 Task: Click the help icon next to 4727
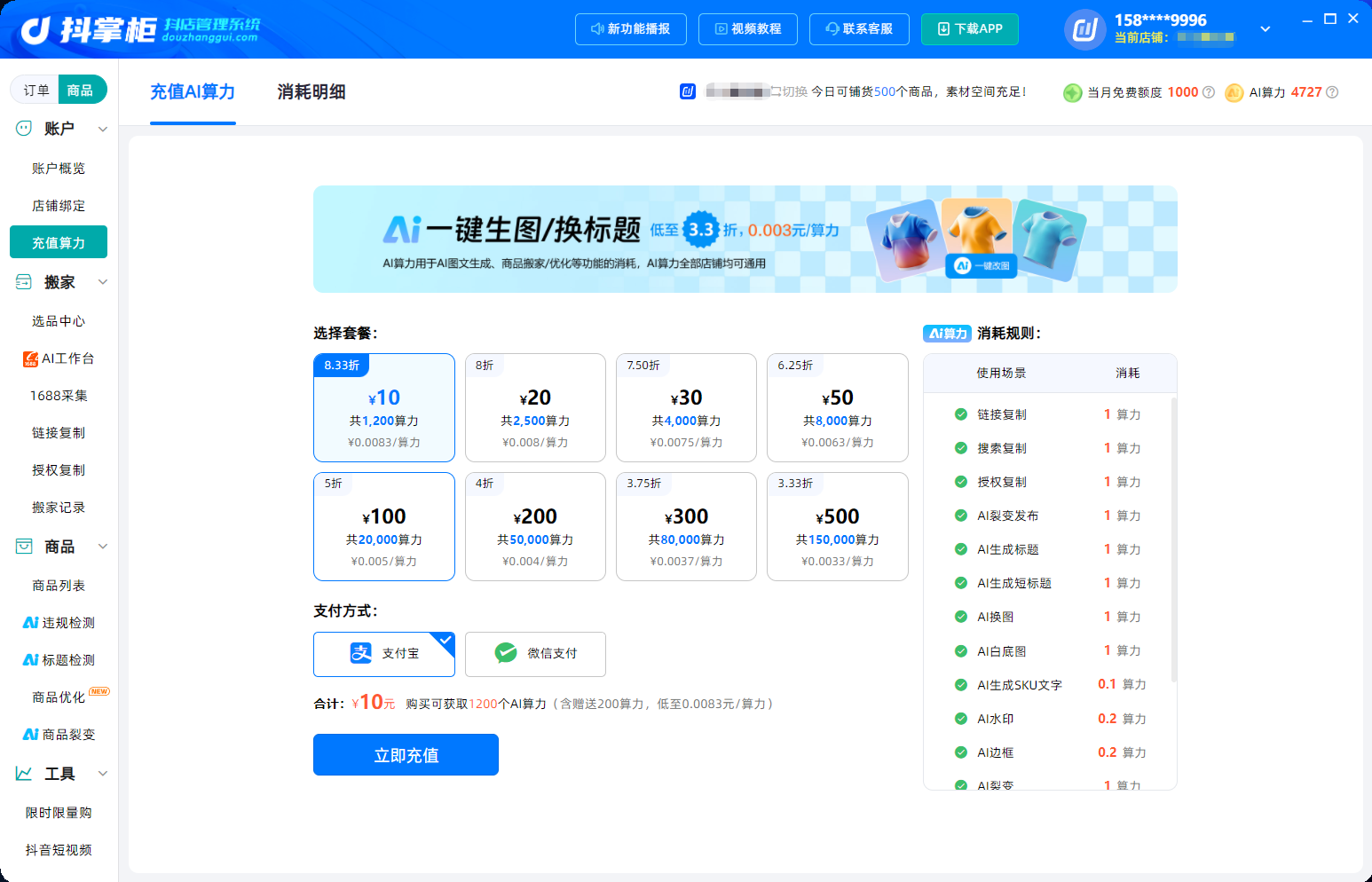pyautogui.click(x=1332, y=92)
